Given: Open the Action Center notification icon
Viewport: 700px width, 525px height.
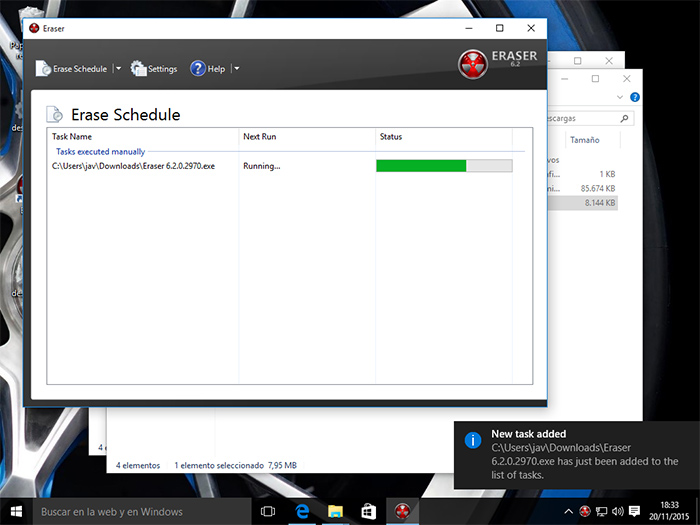Looking at the screenshot, I should click(634, 511).
